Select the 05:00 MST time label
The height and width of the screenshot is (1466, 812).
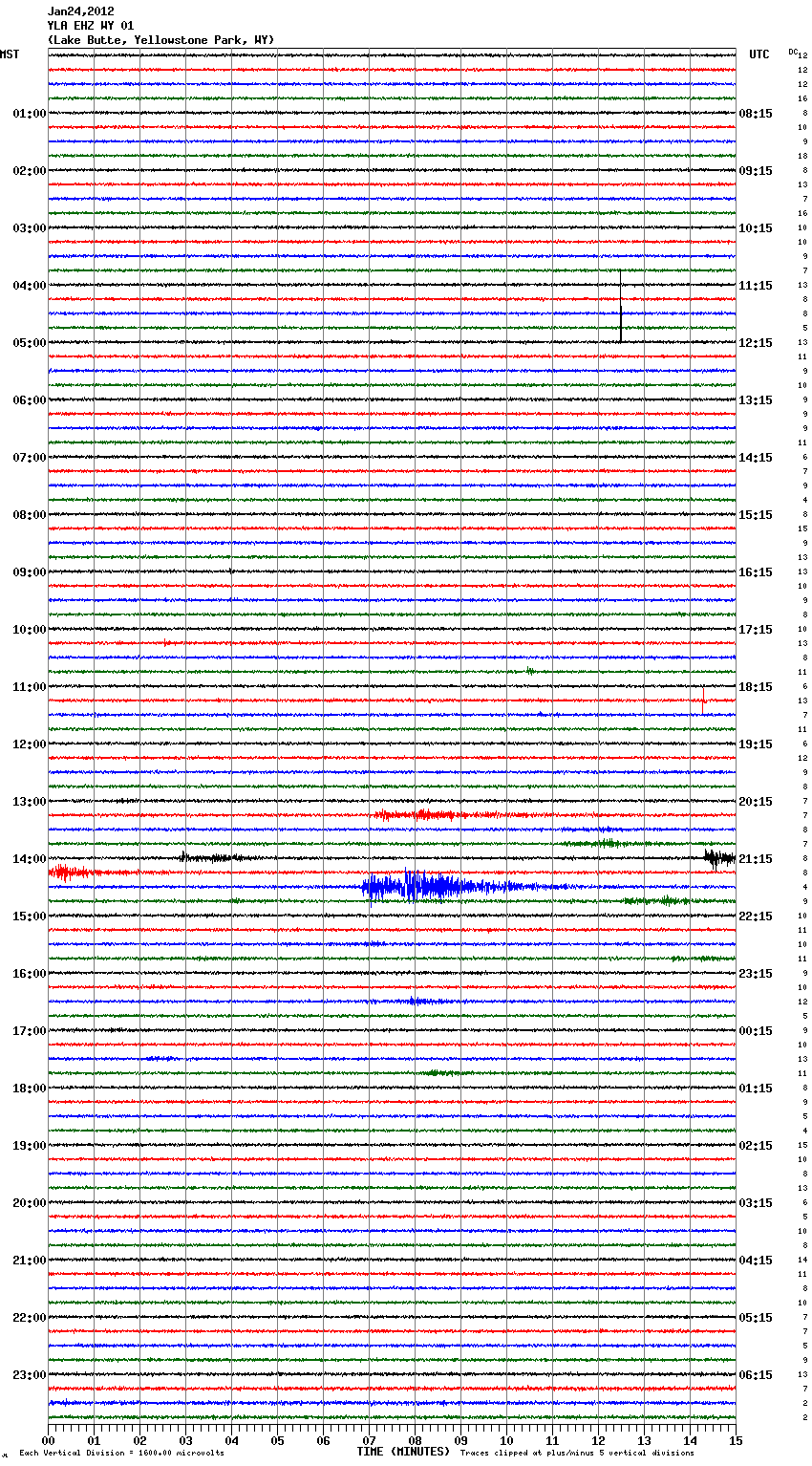click(30, 343)
